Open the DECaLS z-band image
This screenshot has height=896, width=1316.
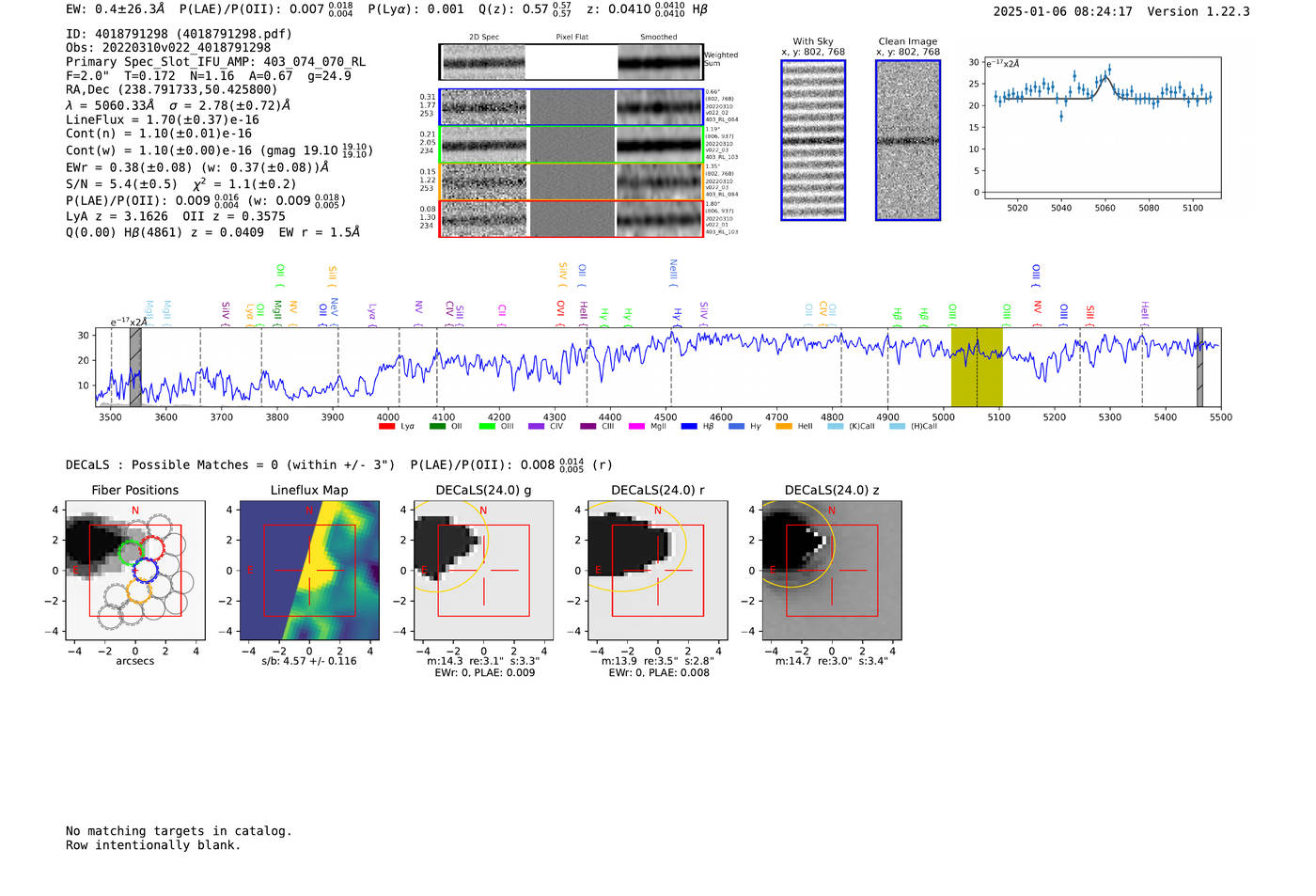click(x=831, y=570)
